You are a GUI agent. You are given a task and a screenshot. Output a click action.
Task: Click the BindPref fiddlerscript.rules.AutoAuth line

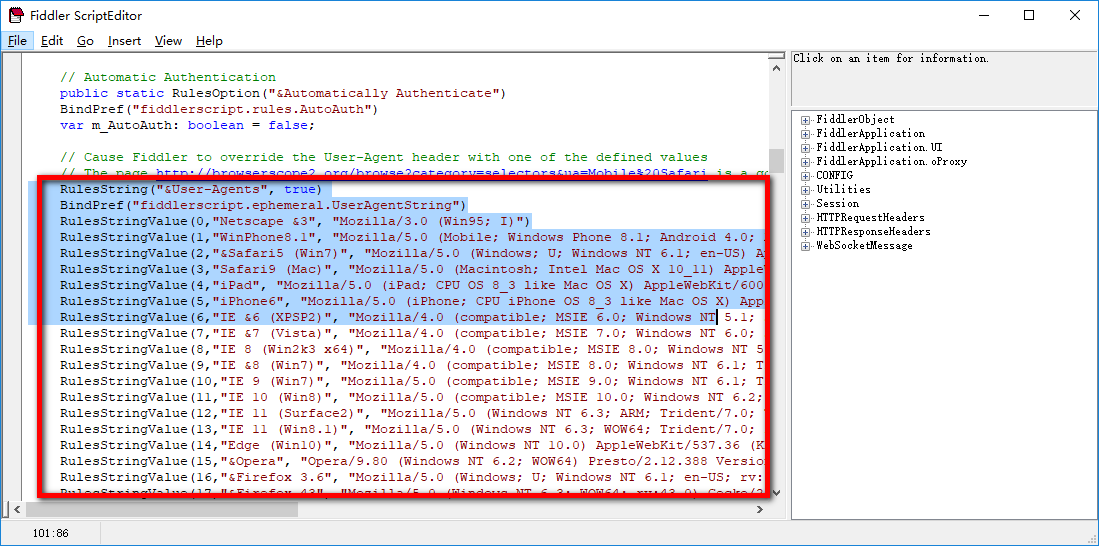219,109
